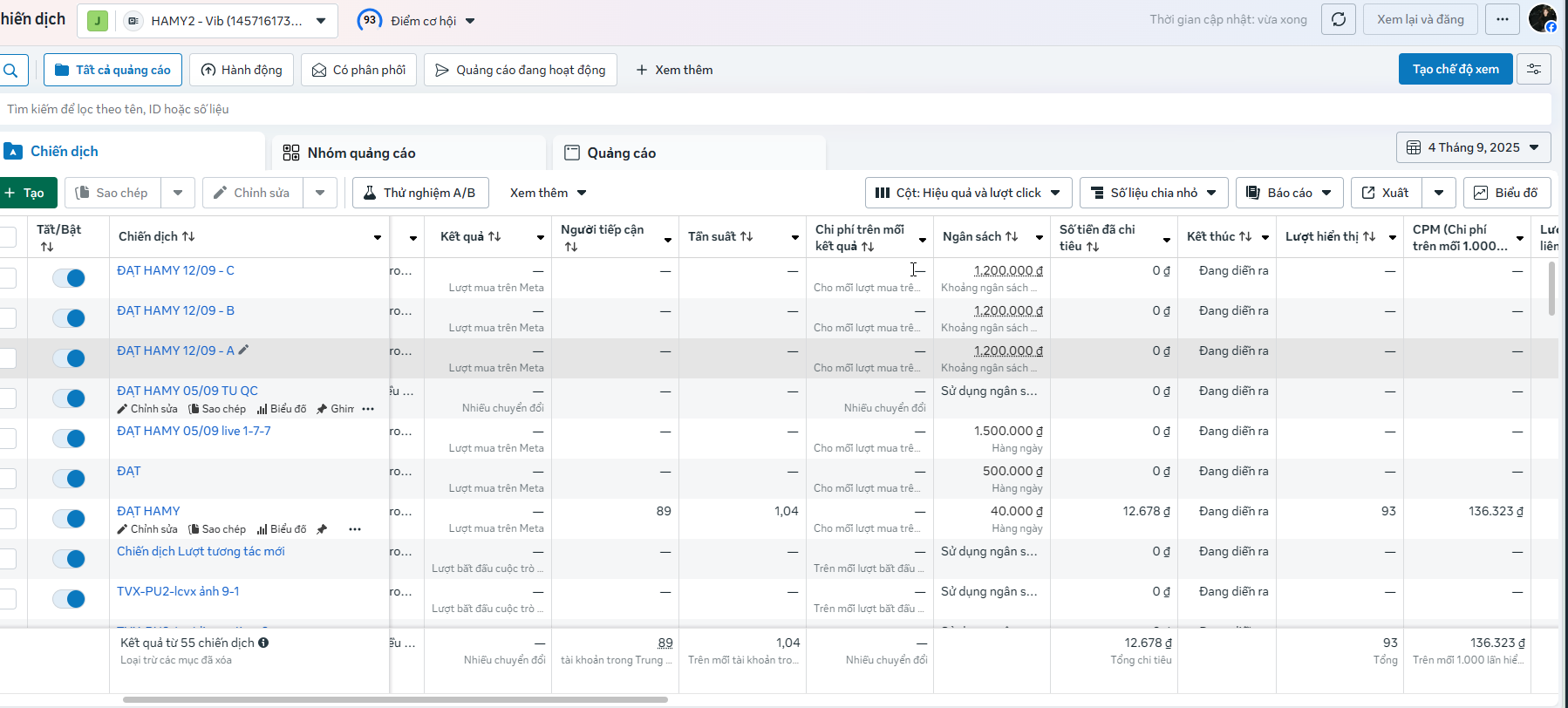This screenshot has height=708, width=1568.
Task: Open campaign link ĐẠT HAMY 05/09 live 1-7-7
Action: (194, 431)
